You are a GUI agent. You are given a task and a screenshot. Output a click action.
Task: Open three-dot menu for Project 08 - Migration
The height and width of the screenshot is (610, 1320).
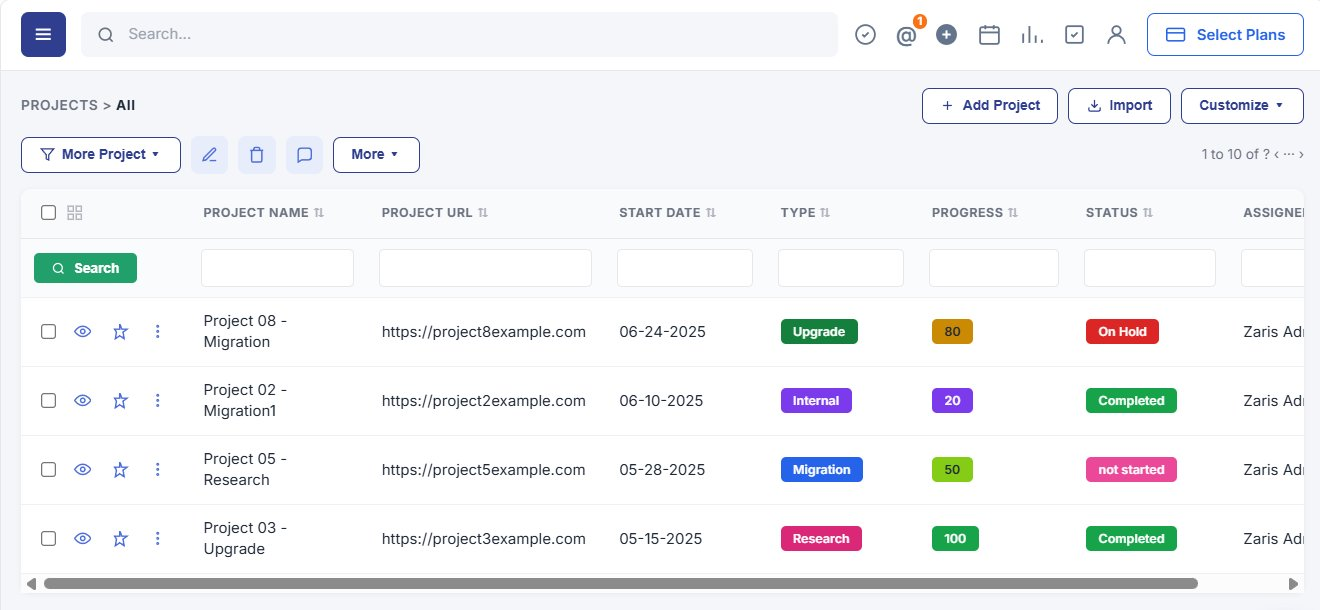[157, 332]
